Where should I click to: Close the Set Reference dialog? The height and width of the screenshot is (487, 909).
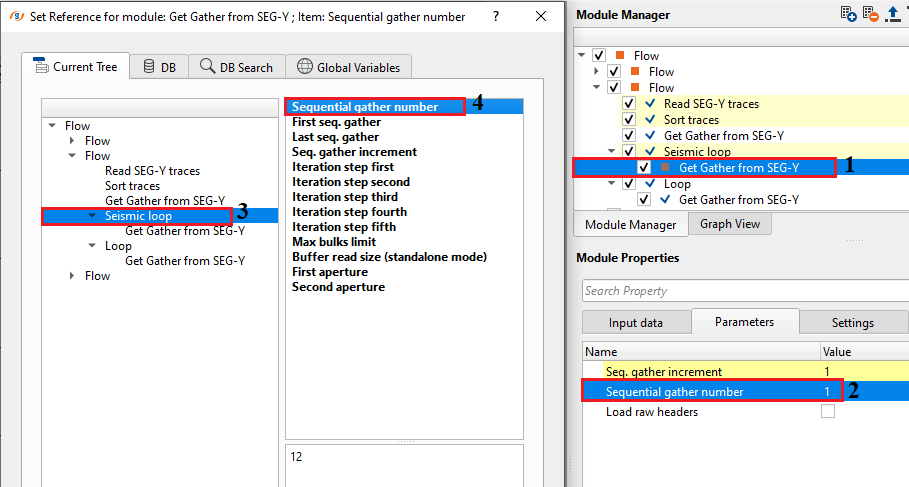pos(541,16)
